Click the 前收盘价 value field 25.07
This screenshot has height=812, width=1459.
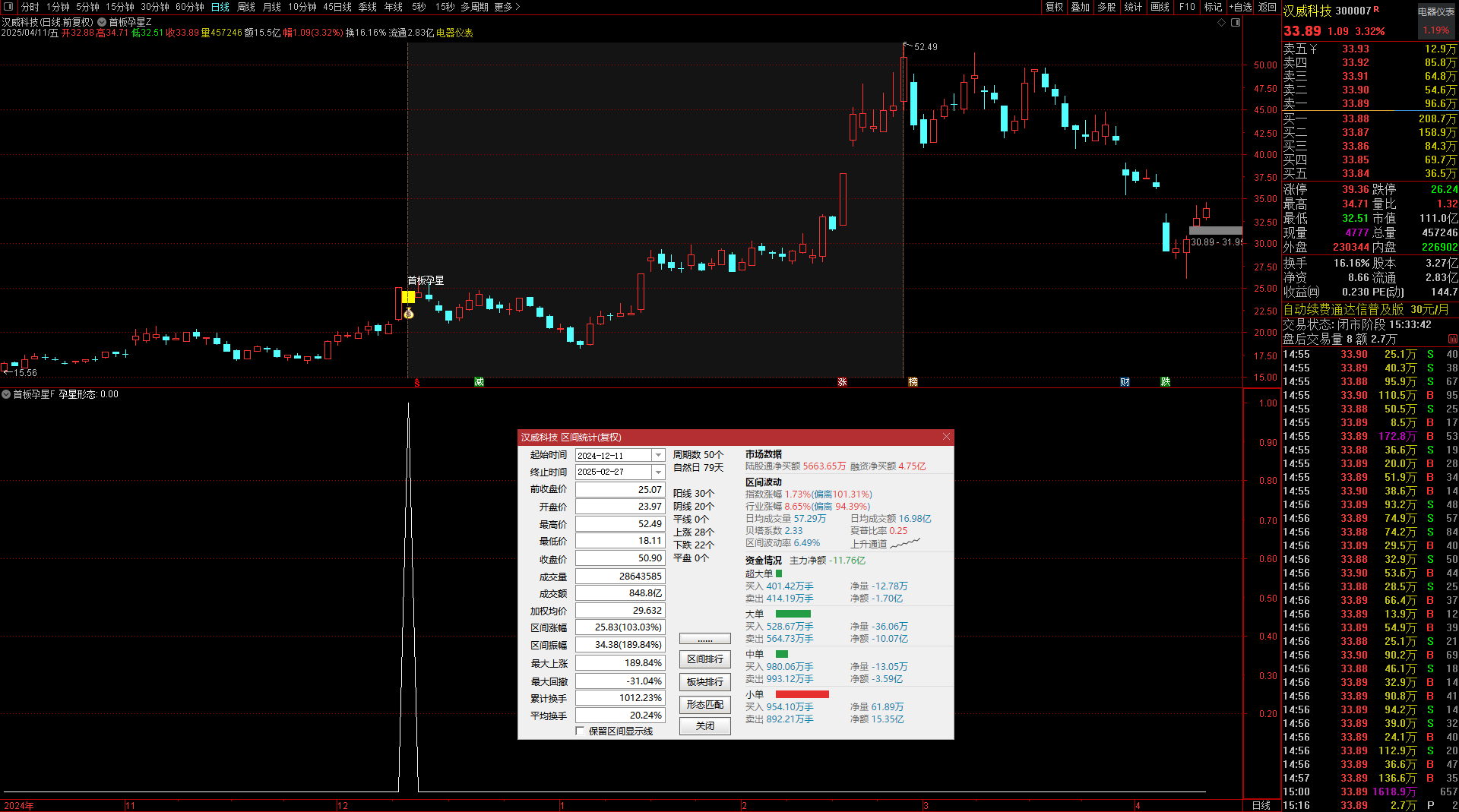point(620,490)
